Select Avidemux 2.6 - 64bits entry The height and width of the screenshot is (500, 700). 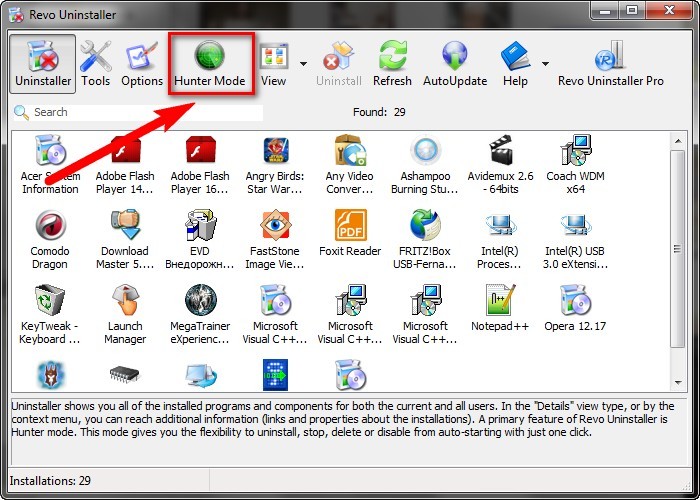(500, 164)
